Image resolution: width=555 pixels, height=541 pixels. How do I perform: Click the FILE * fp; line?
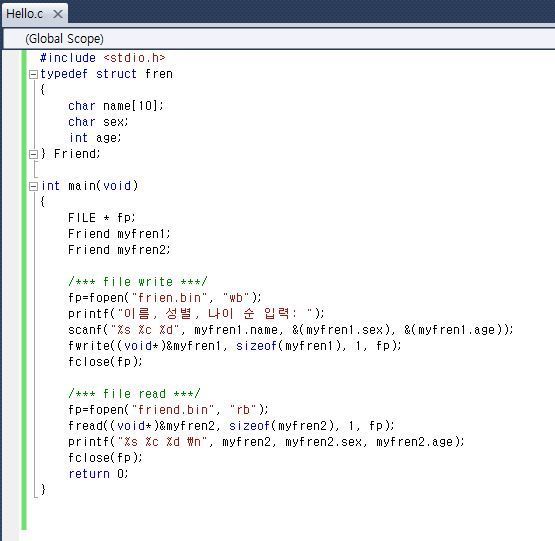click(x=102, y=218)
